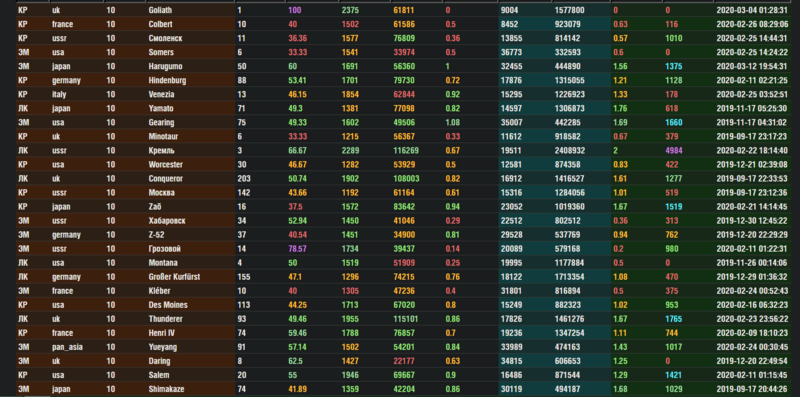This screenshot has height=397, width=800.
Task: Select the italy nation cell
Action: pos(59,94)
